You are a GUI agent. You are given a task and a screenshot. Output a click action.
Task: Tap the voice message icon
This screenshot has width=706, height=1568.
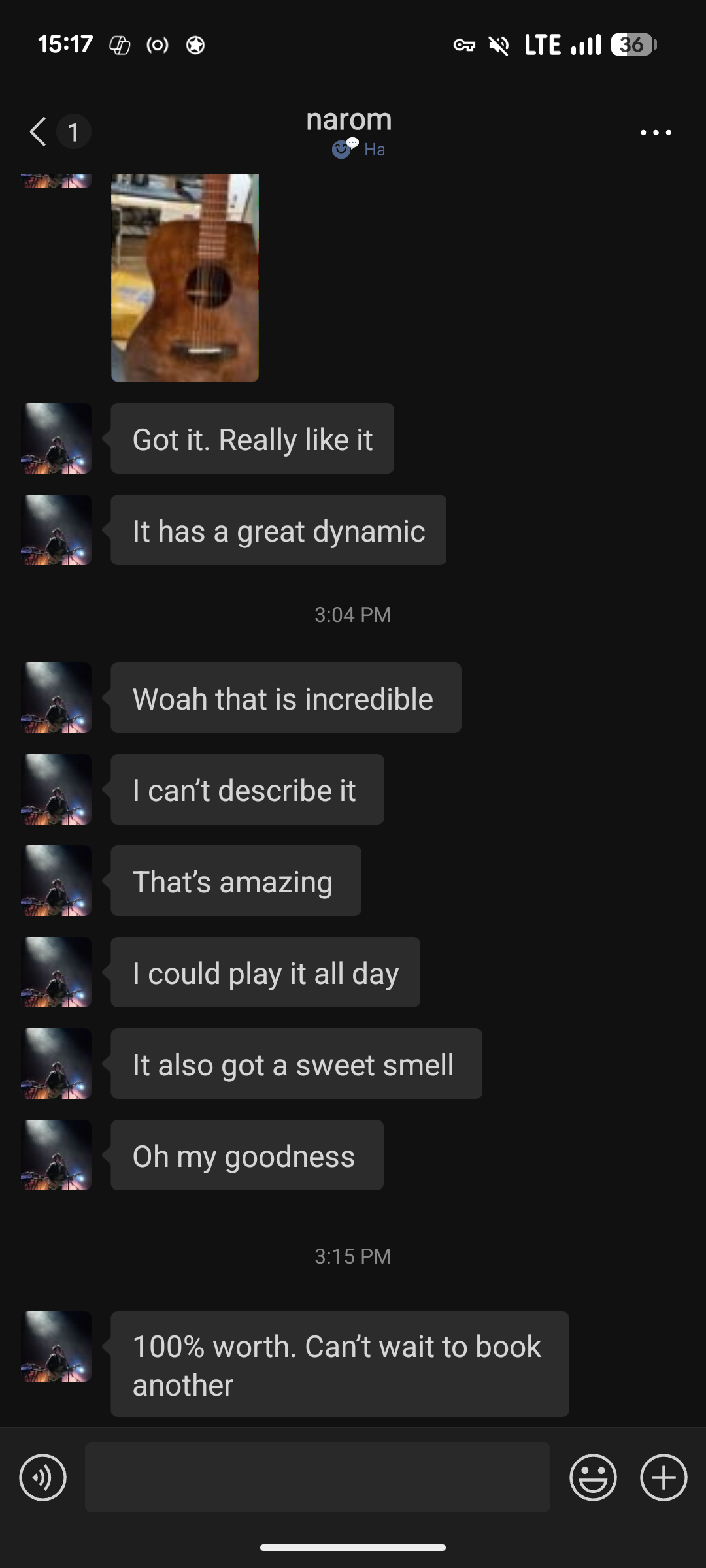point(43,1477)
